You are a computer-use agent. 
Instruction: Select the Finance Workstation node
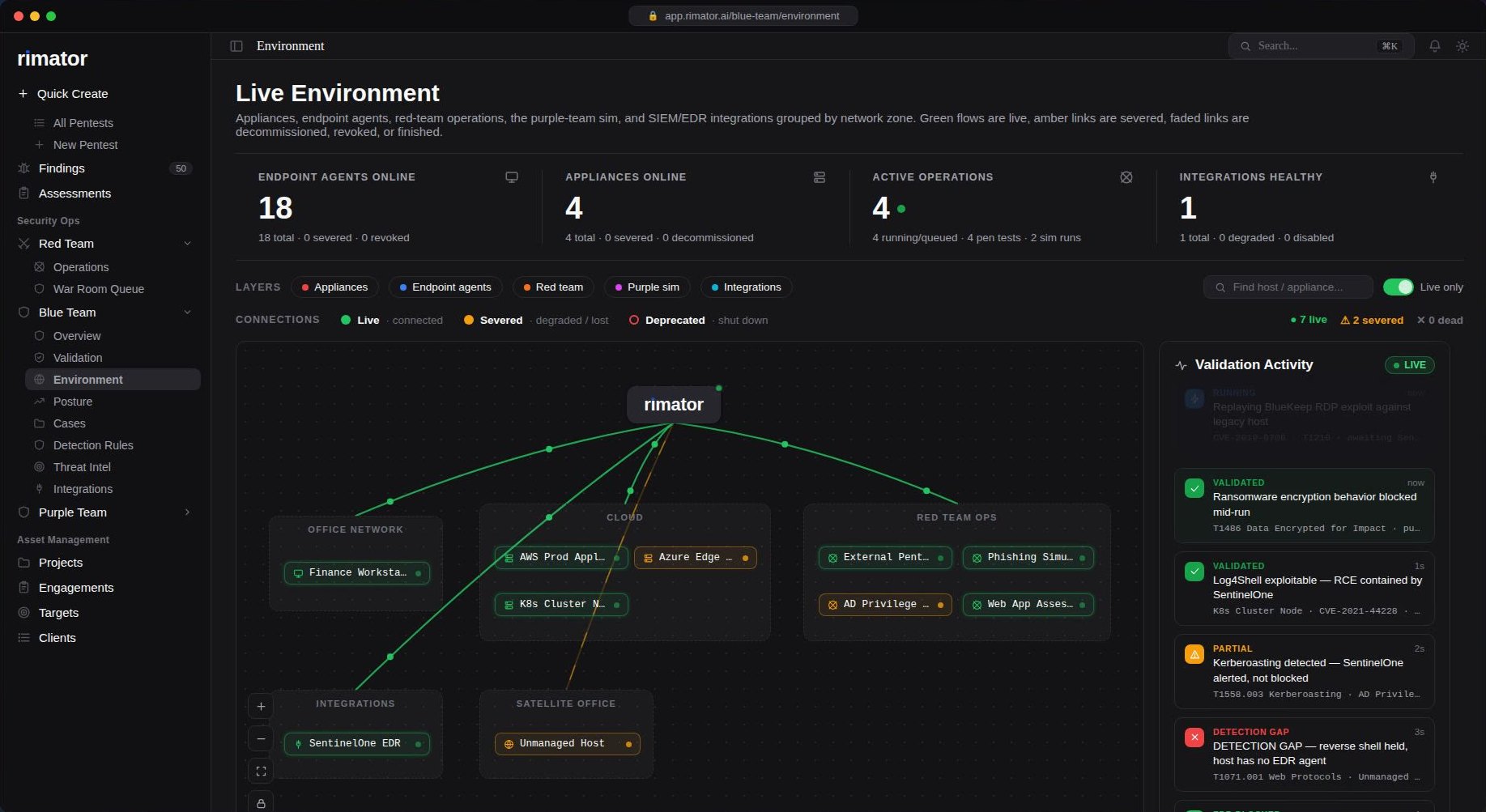pyautogui.click(x=357, y=572)
